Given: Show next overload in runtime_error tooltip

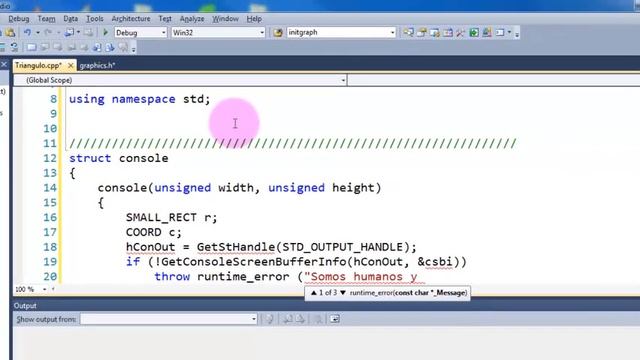Looking at the screenshot, I should 343,293.
